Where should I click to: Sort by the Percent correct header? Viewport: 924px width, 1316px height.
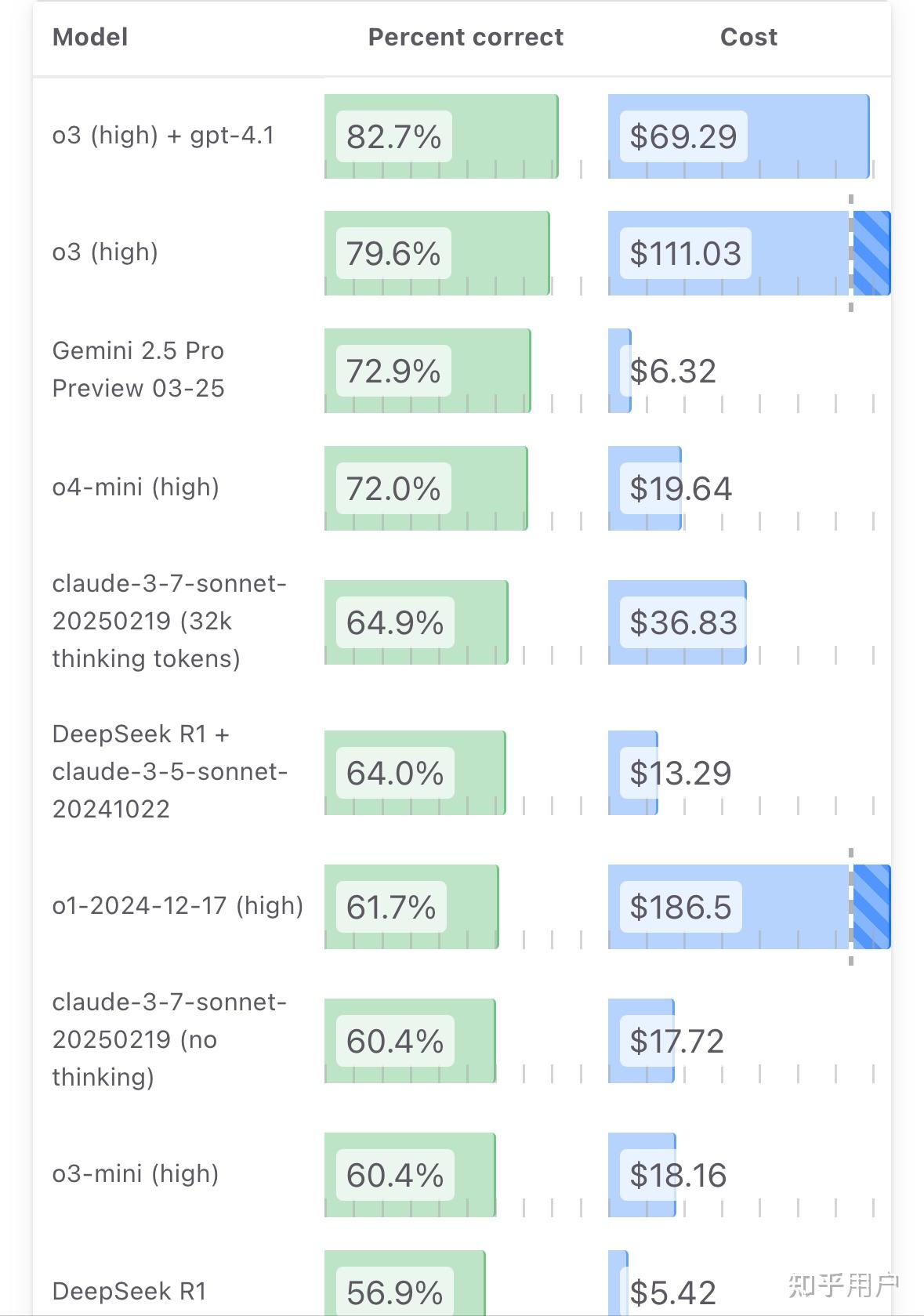[x=466, y=37]
